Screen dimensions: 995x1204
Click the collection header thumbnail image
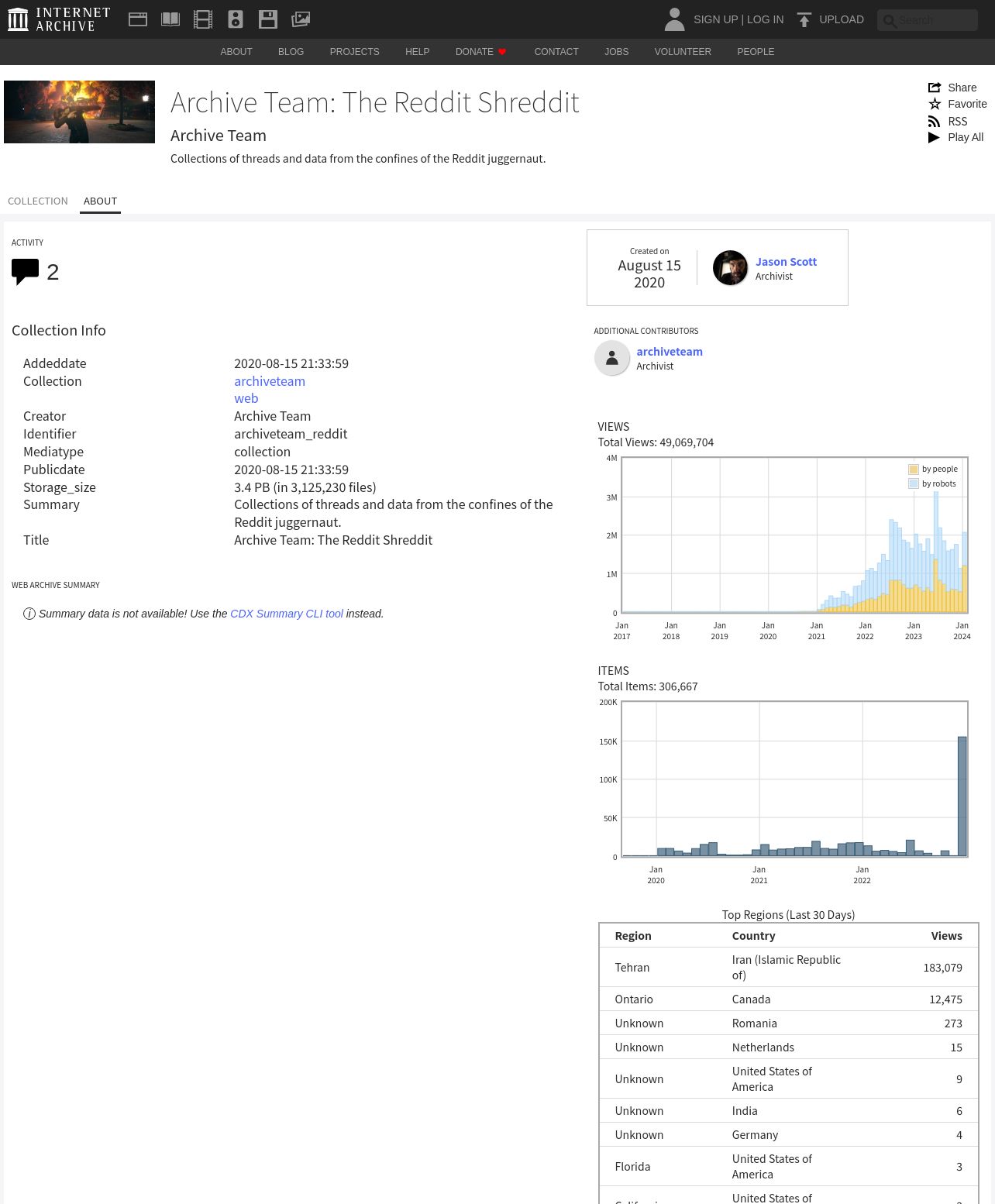click(x=79, y=112)
